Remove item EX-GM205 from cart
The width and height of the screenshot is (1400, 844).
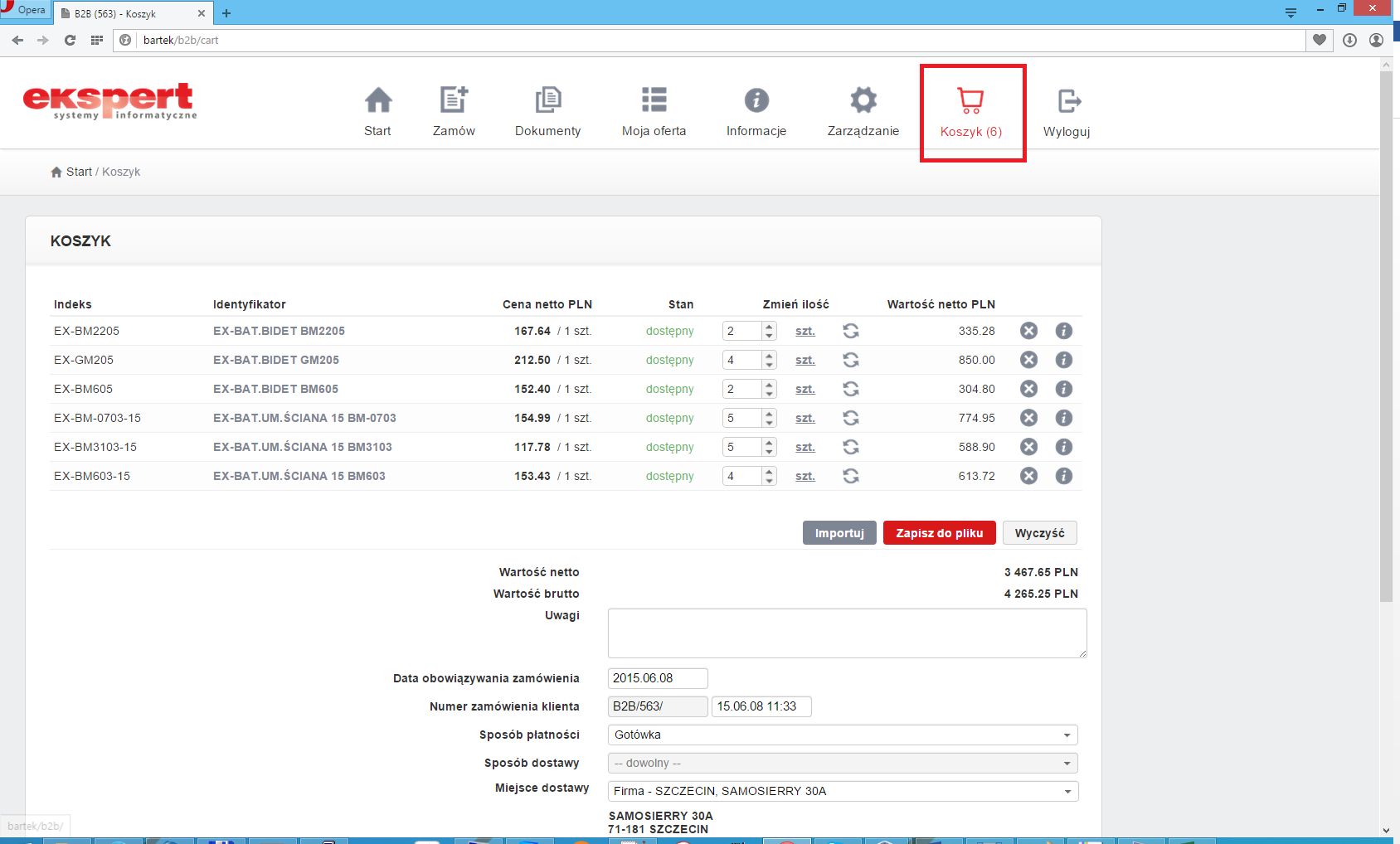(x=1028, y=360)
